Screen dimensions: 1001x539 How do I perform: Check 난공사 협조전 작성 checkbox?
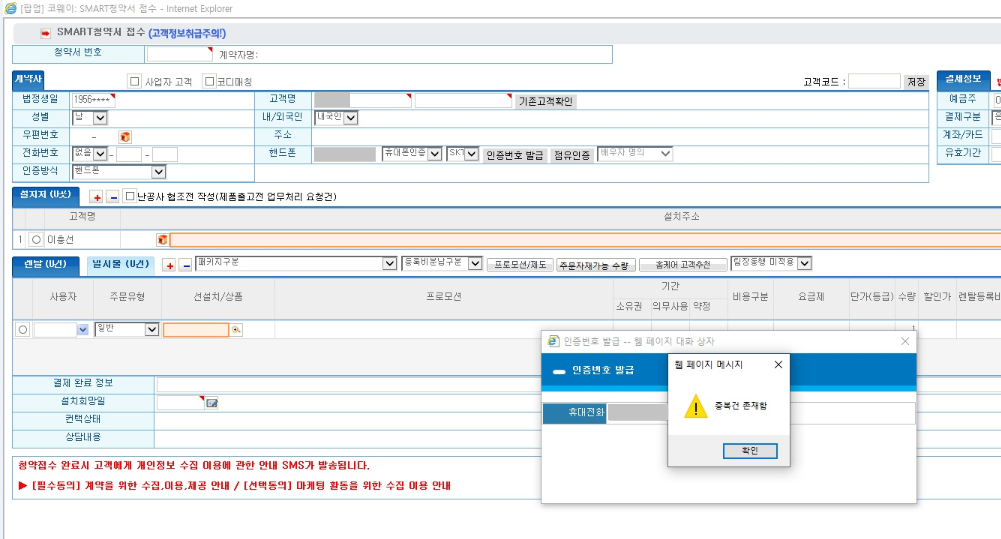click(130, 196)
